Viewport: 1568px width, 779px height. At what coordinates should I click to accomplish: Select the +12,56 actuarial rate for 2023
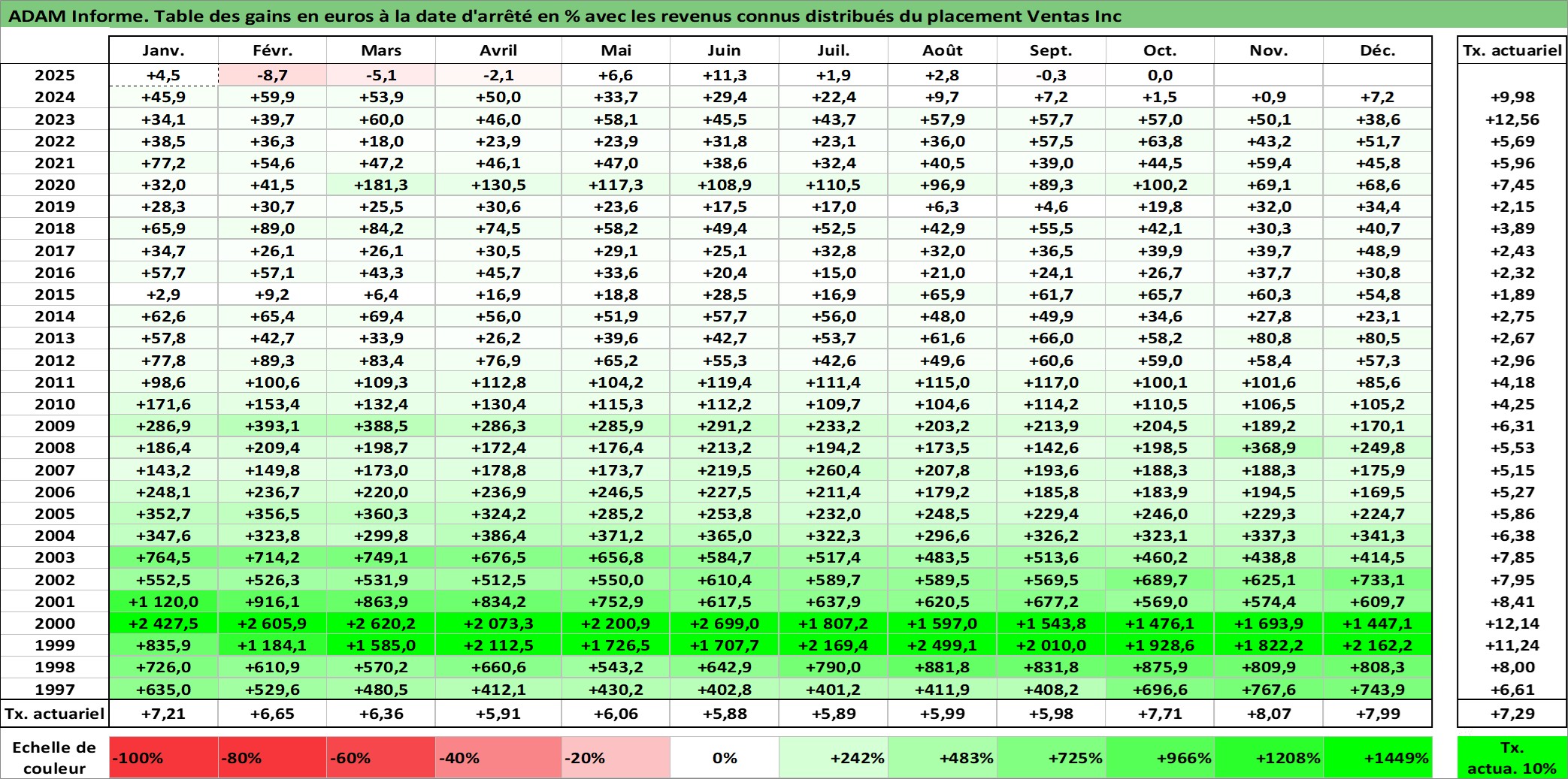[x=1512, y=119]
